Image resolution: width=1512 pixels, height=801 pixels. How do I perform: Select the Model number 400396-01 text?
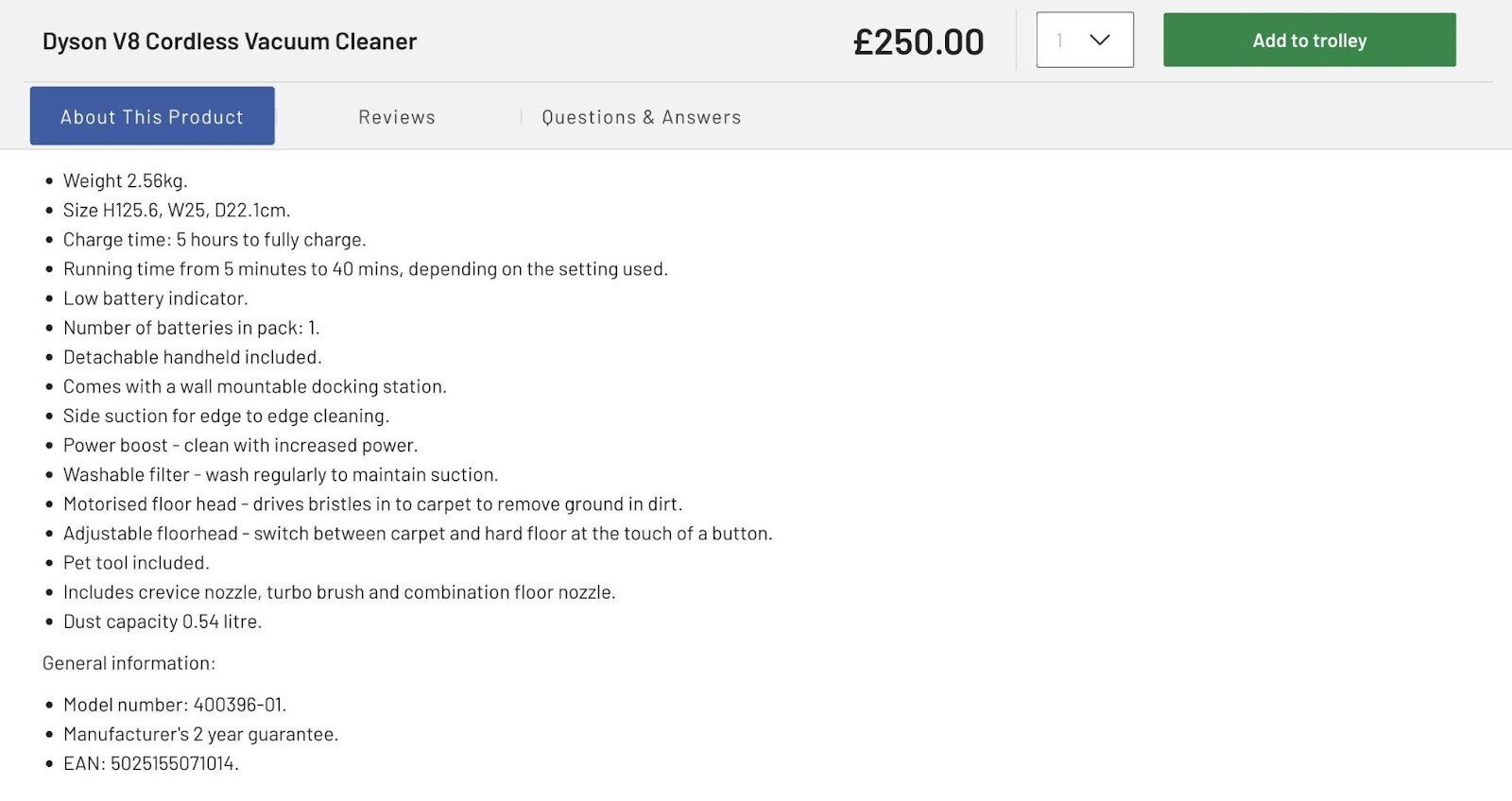click(x=174, y=705)
